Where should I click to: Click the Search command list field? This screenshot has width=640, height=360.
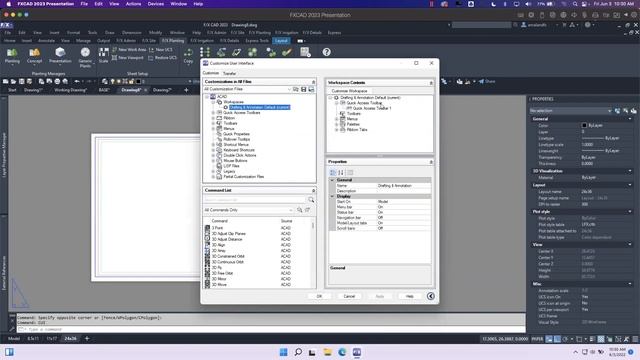pyautogui.click(x=255, y=200)
